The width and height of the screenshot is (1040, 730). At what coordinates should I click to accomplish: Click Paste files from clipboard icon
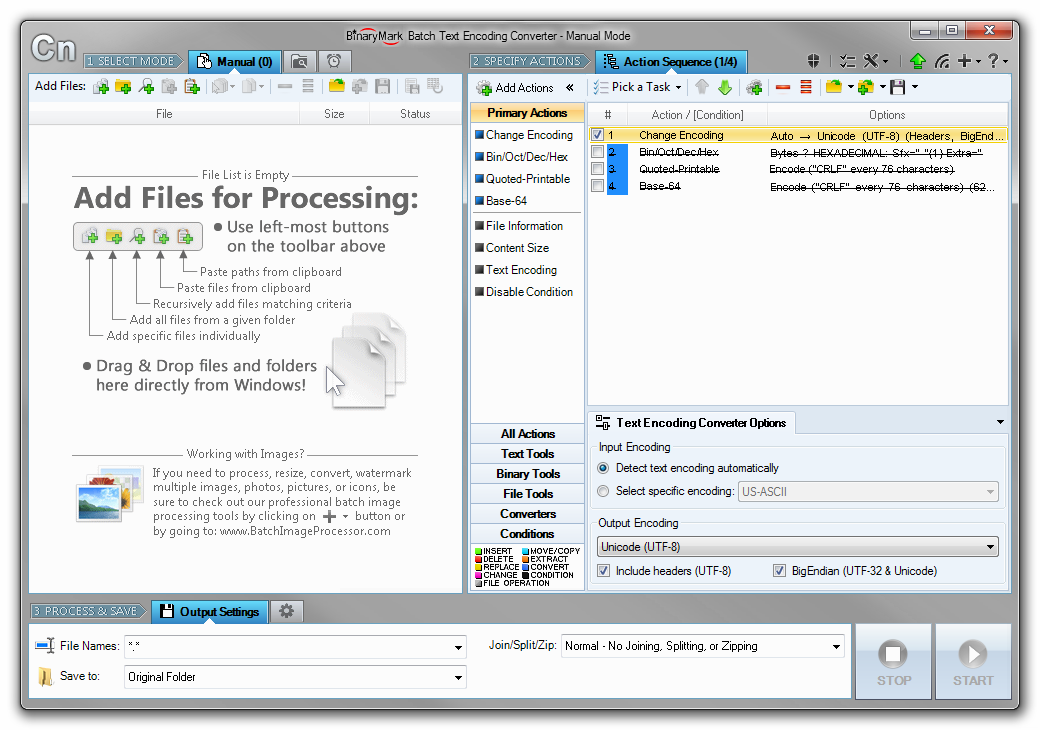[168, 87]
